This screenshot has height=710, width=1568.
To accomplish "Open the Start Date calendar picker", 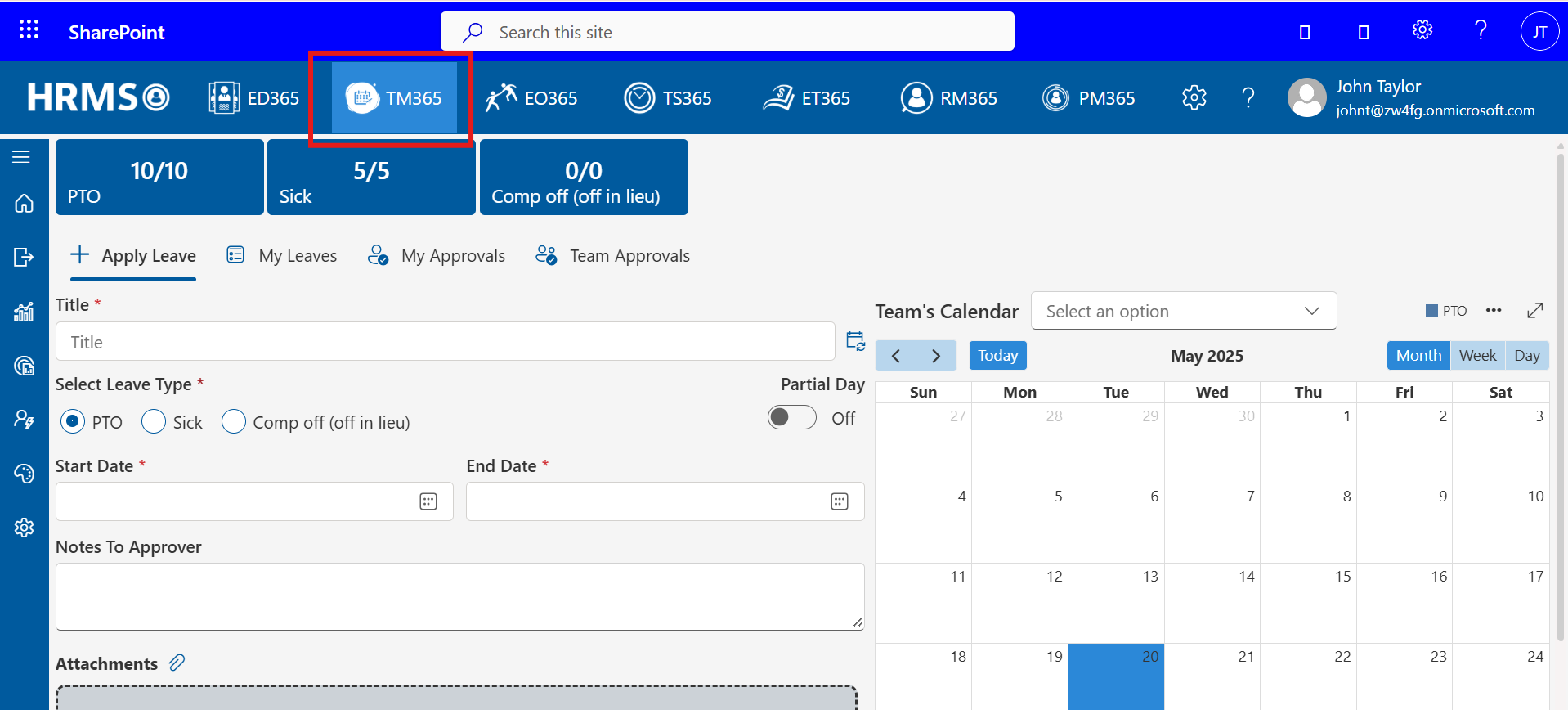I will 428,501.
